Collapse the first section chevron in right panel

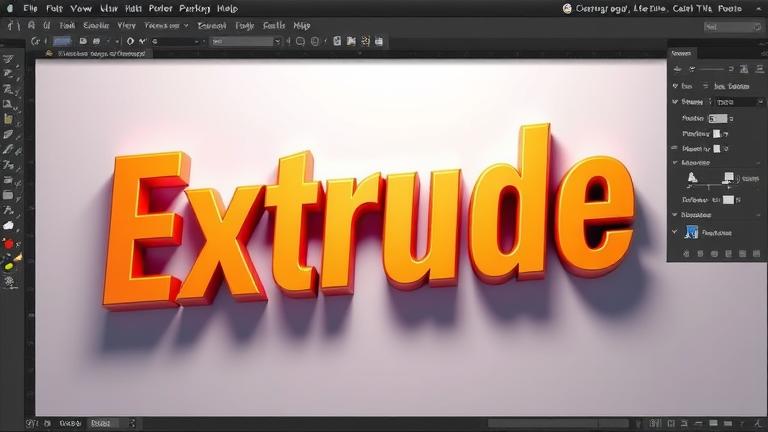click(x=675, y=86)
